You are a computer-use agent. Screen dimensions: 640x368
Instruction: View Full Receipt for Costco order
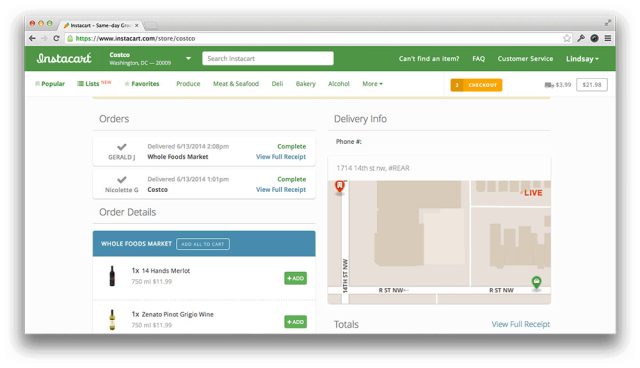click(281, 190)
